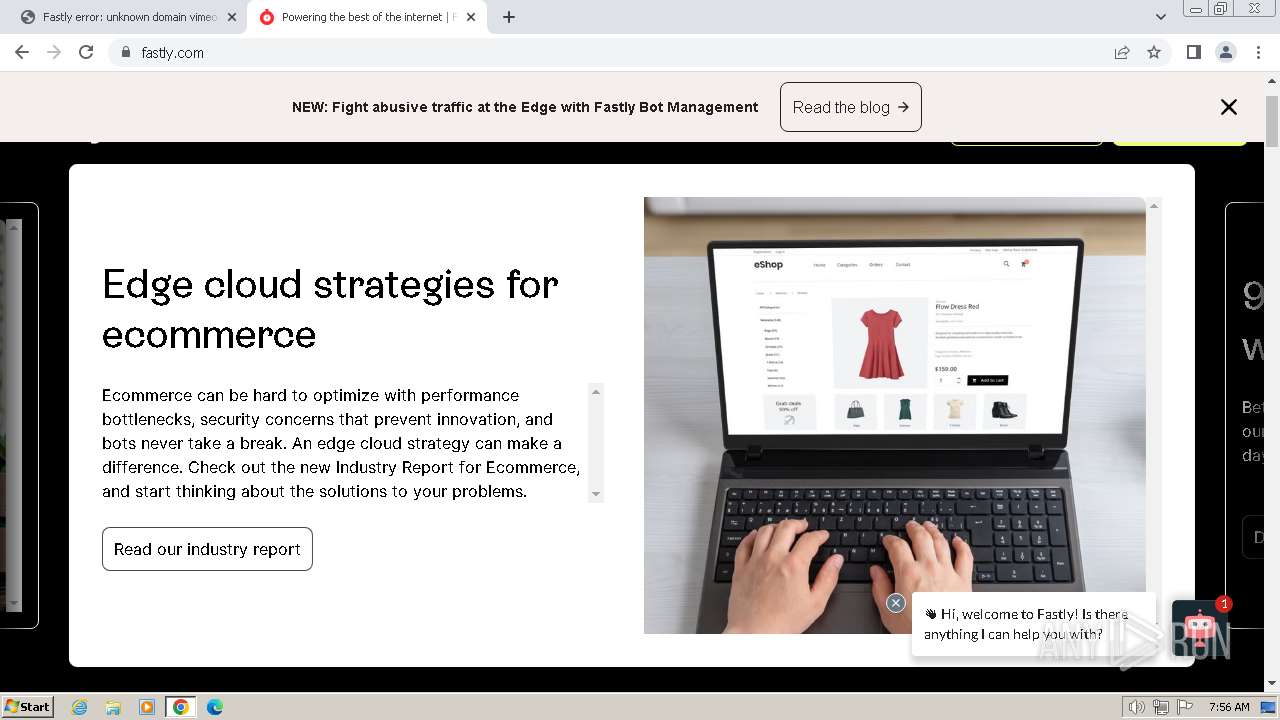1280x720 pixels.
Task: Click the page scrollbar down arrow
Action: [x=1272, y=684]
